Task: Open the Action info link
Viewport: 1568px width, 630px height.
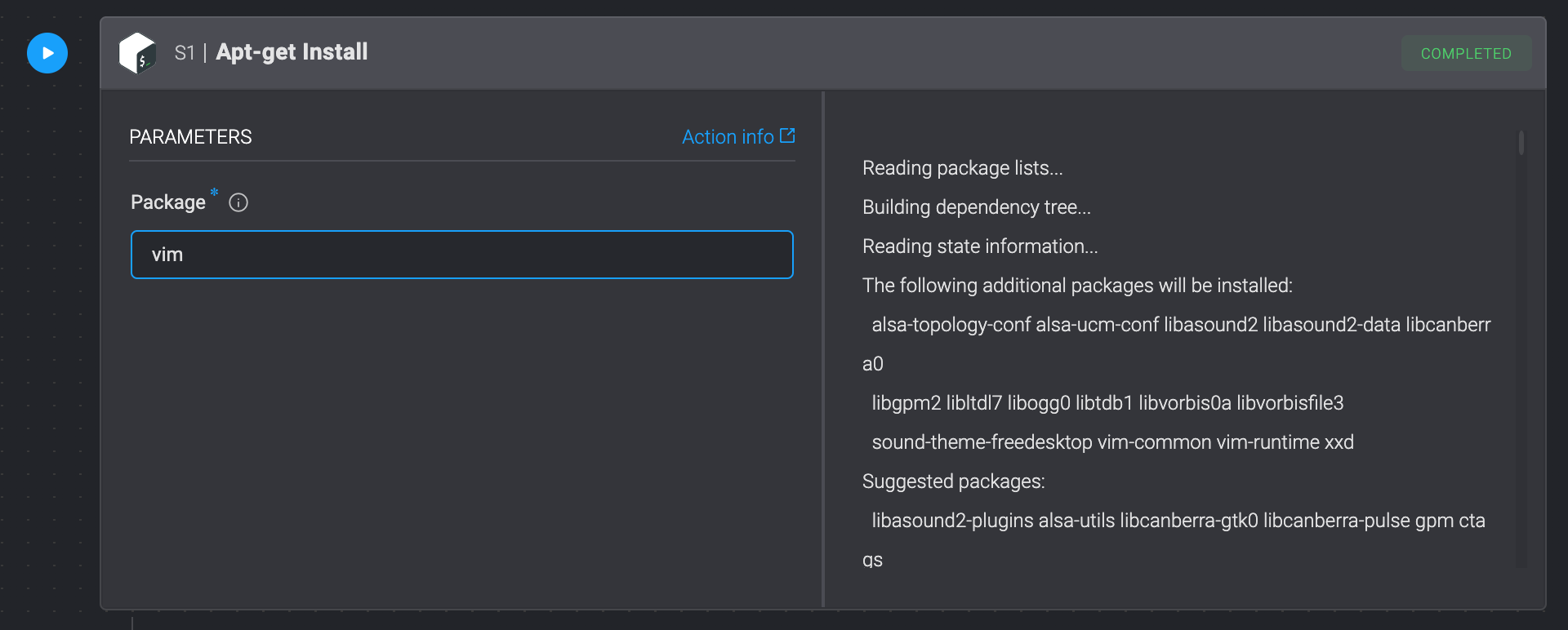Action: pyautogui.click(x=738, y=136)
